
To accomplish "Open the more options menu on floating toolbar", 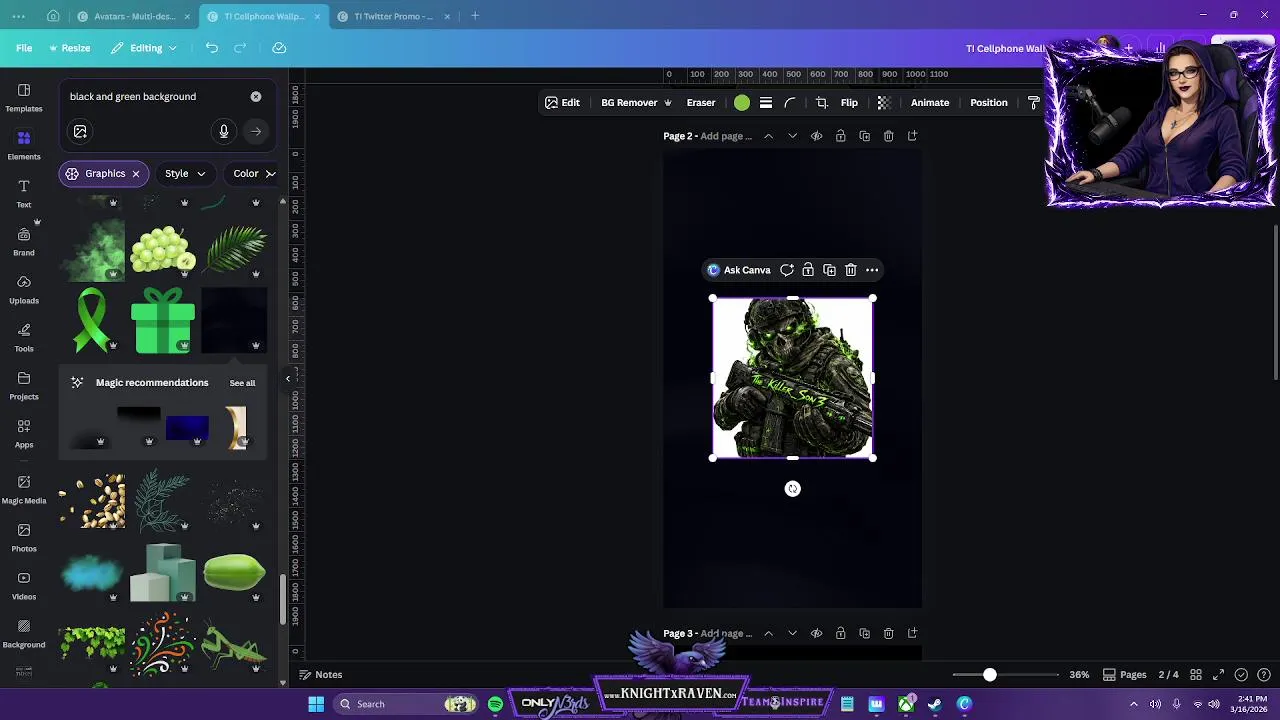I will pyautogui.click(x=872, y=270).
